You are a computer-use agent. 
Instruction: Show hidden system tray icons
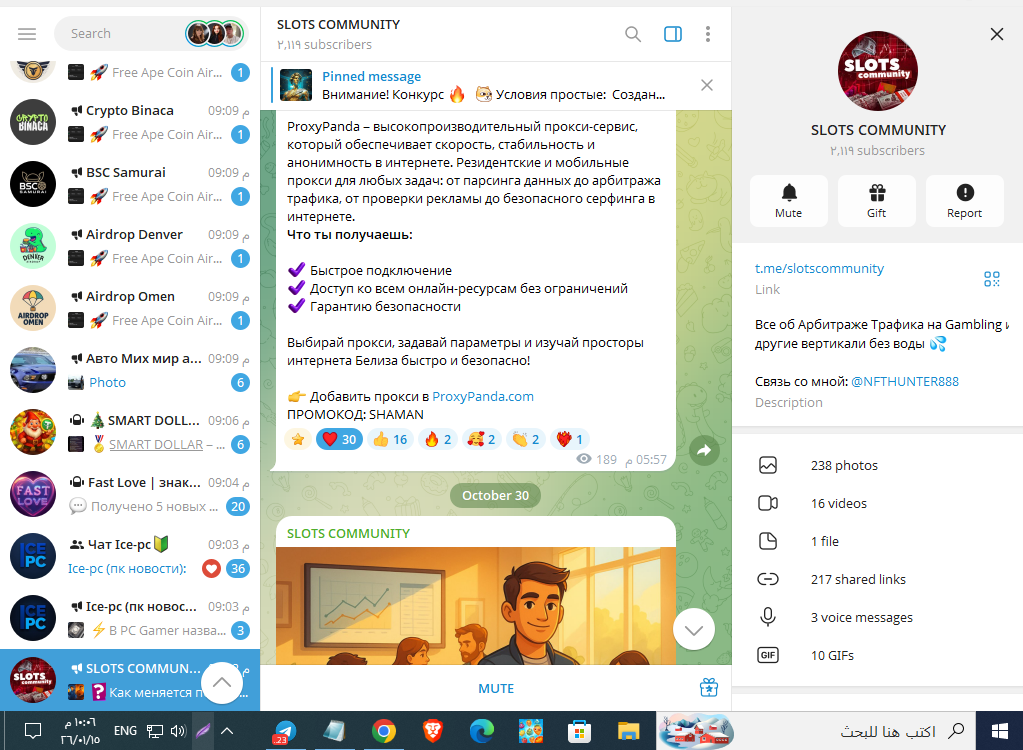click(226, 731)
